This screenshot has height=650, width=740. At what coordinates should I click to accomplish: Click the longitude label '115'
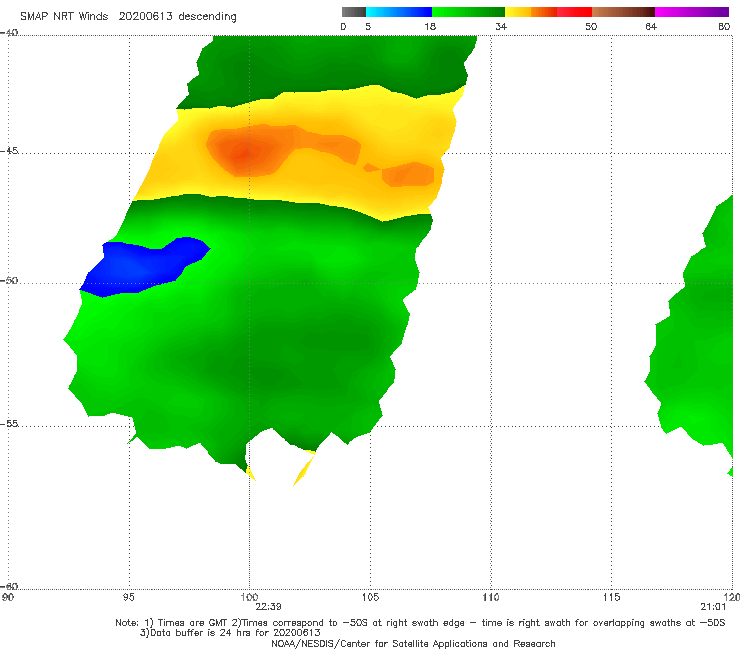coord(611,597)
